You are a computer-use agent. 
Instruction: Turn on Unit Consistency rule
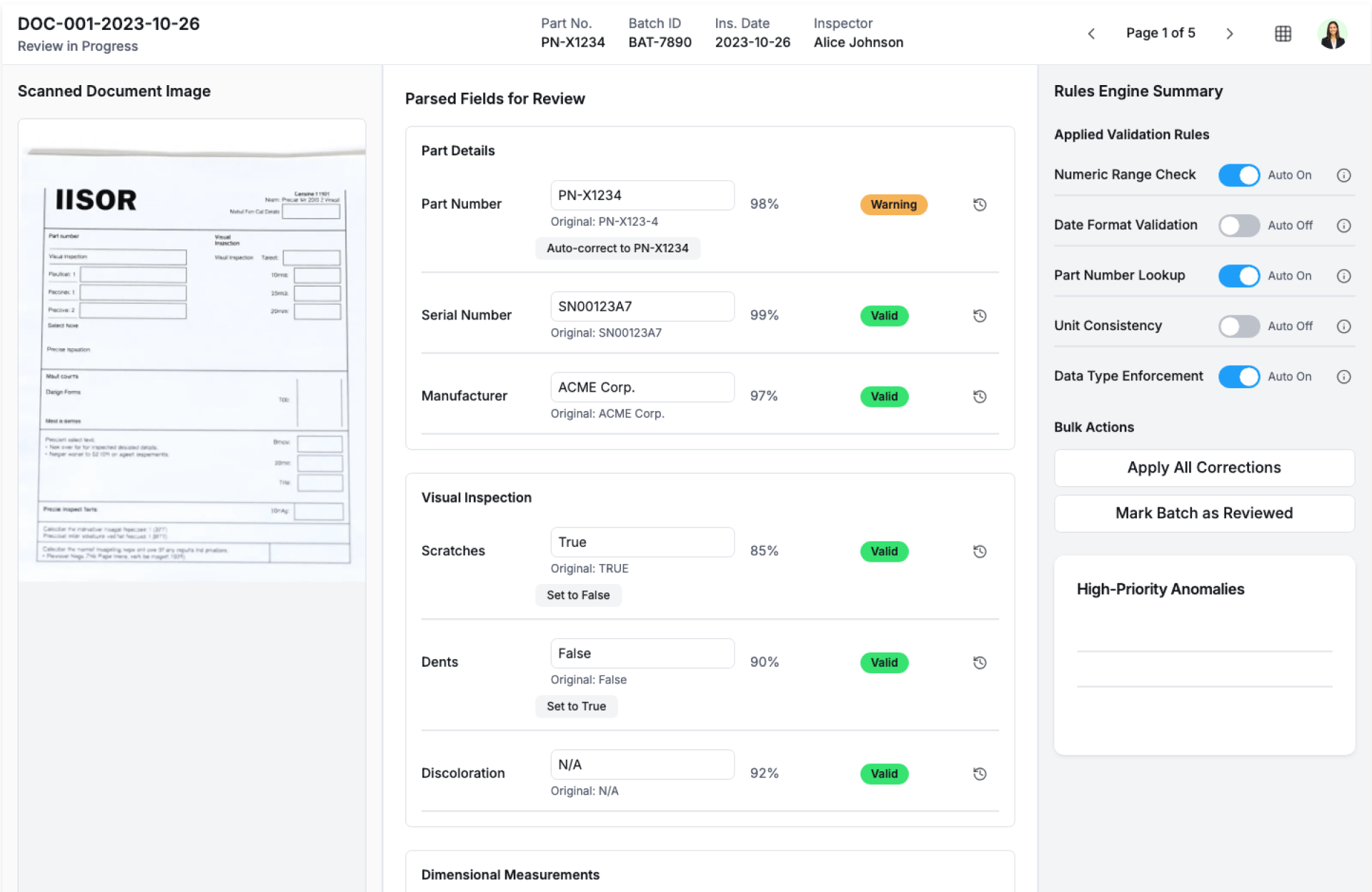1238,326
